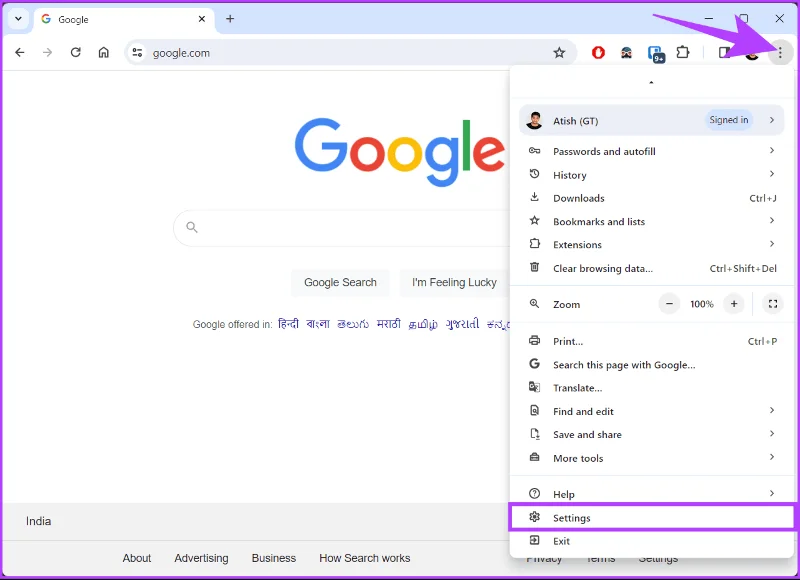Reload the current page
This screenshot has height=580, width=800.
76,53
